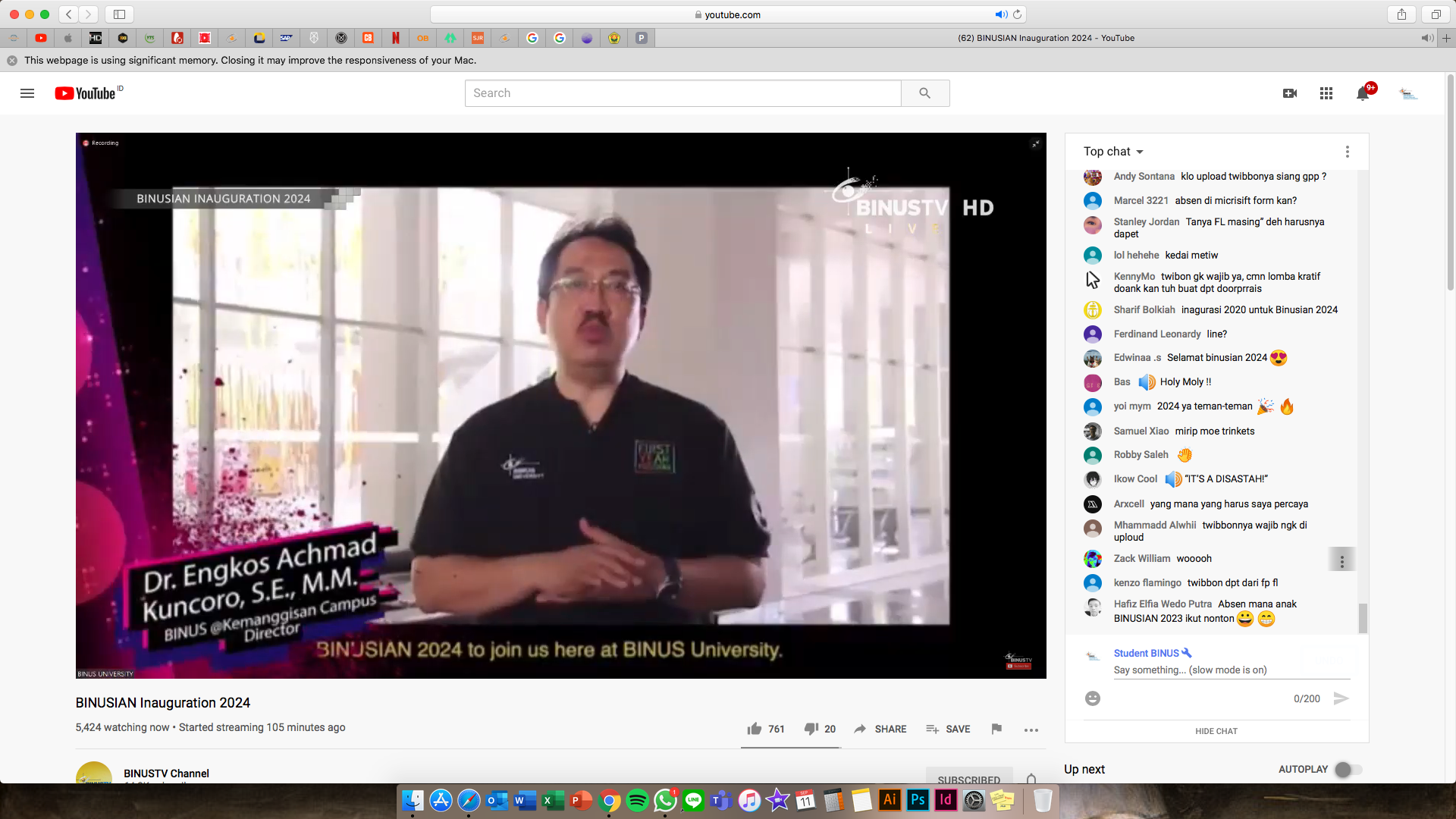Click the report flag icon under the video

point(996,729)
